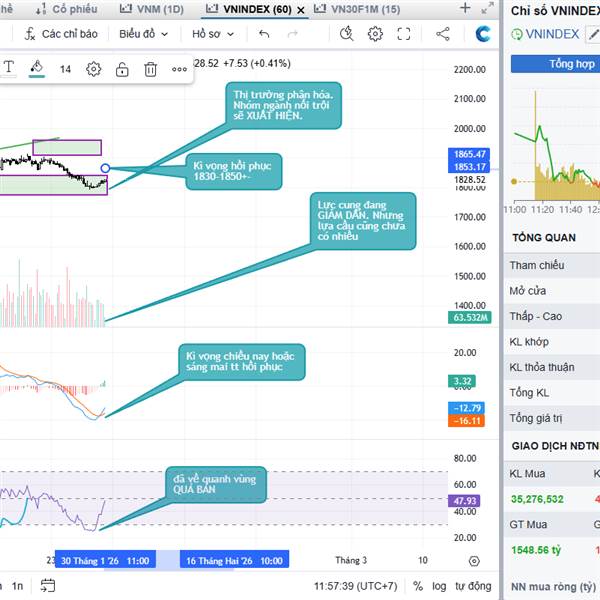This screenshot has width=600, height=600.
Task: Click the undo arrow icon
Action: tap(264, 34)
